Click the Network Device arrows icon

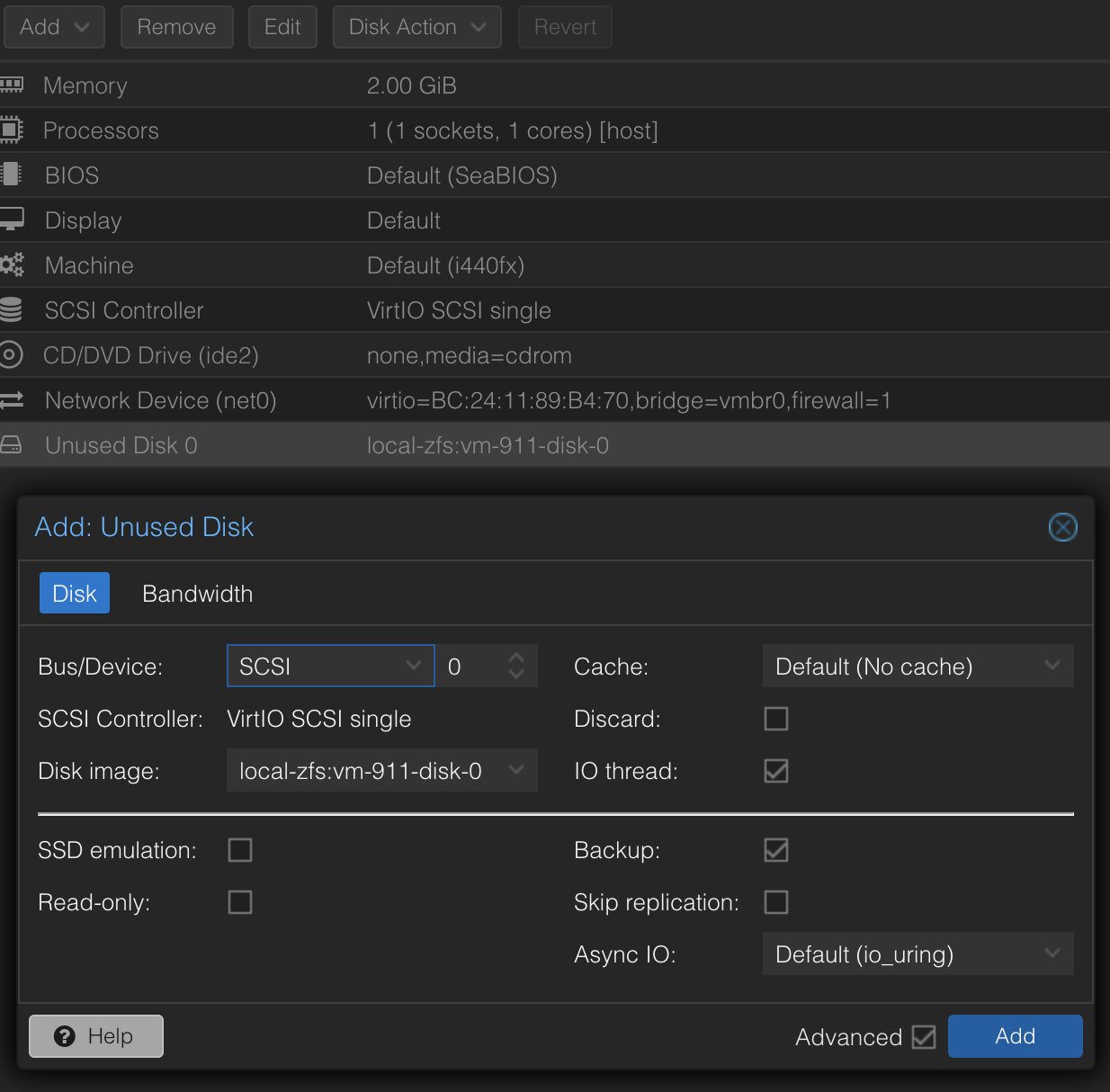coord(12,399)
